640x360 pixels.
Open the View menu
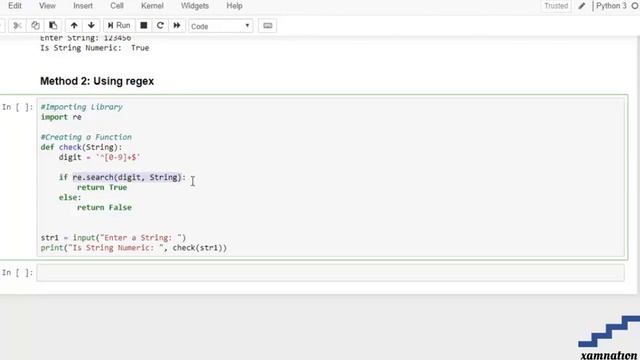point(47,6)
